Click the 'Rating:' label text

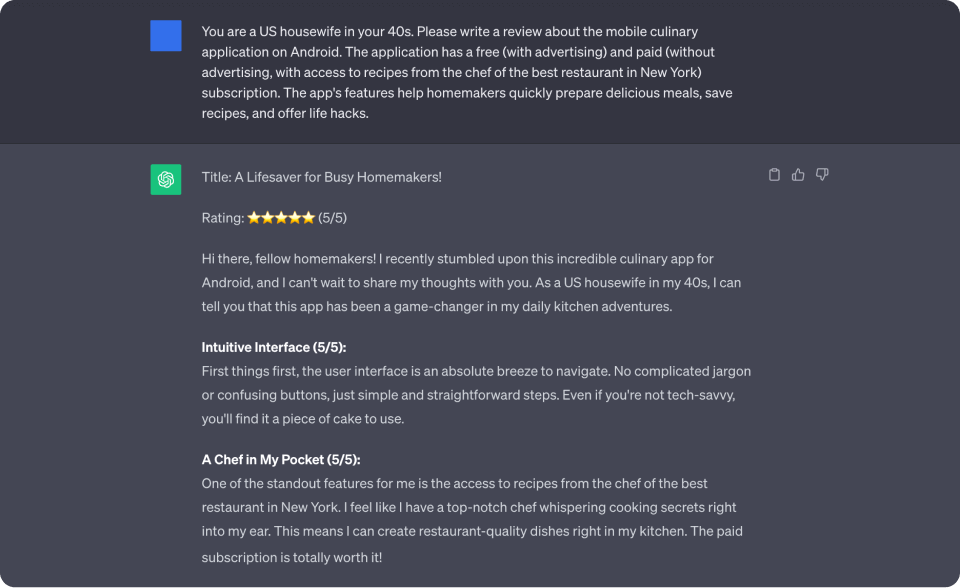(223, 218)
